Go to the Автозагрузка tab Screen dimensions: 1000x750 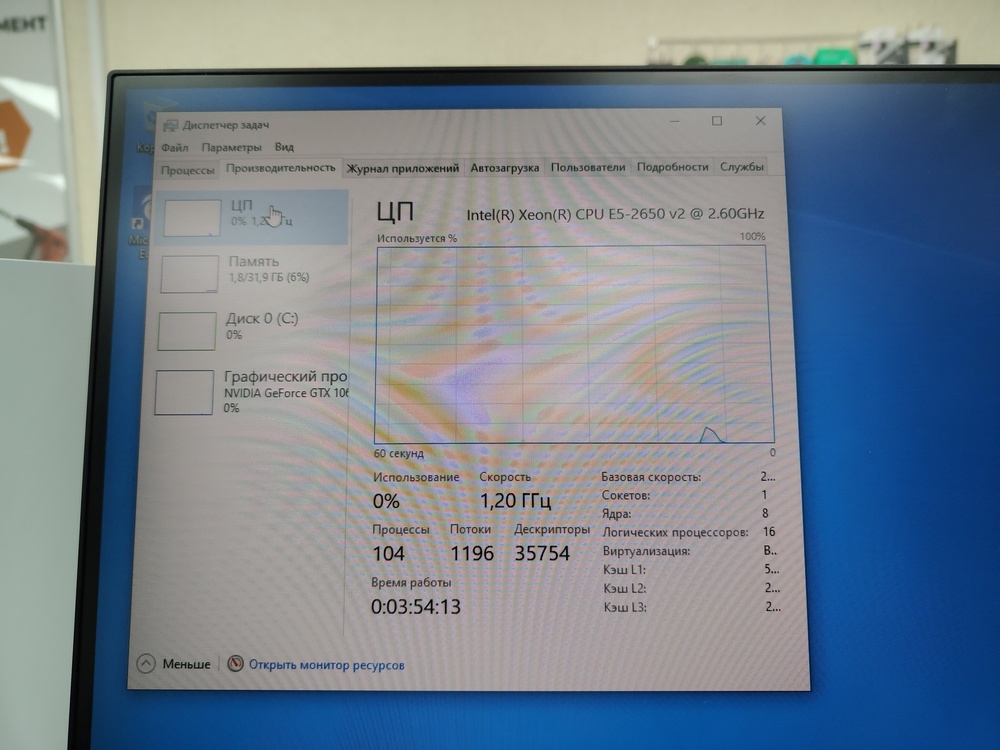point(504,168)
